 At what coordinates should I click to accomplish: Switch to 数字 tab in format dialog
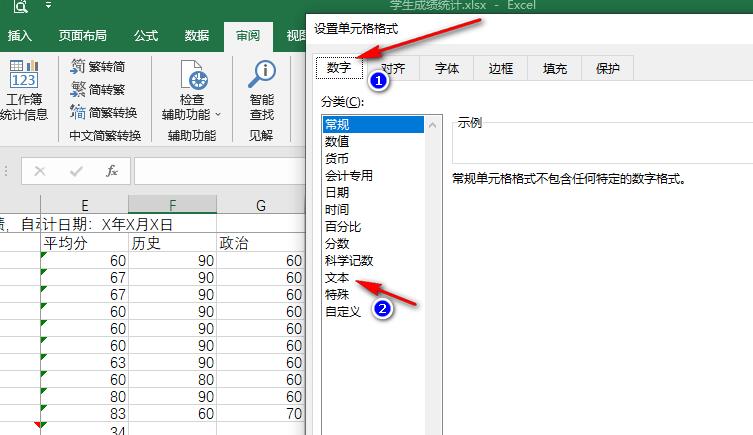click(339, 68)
